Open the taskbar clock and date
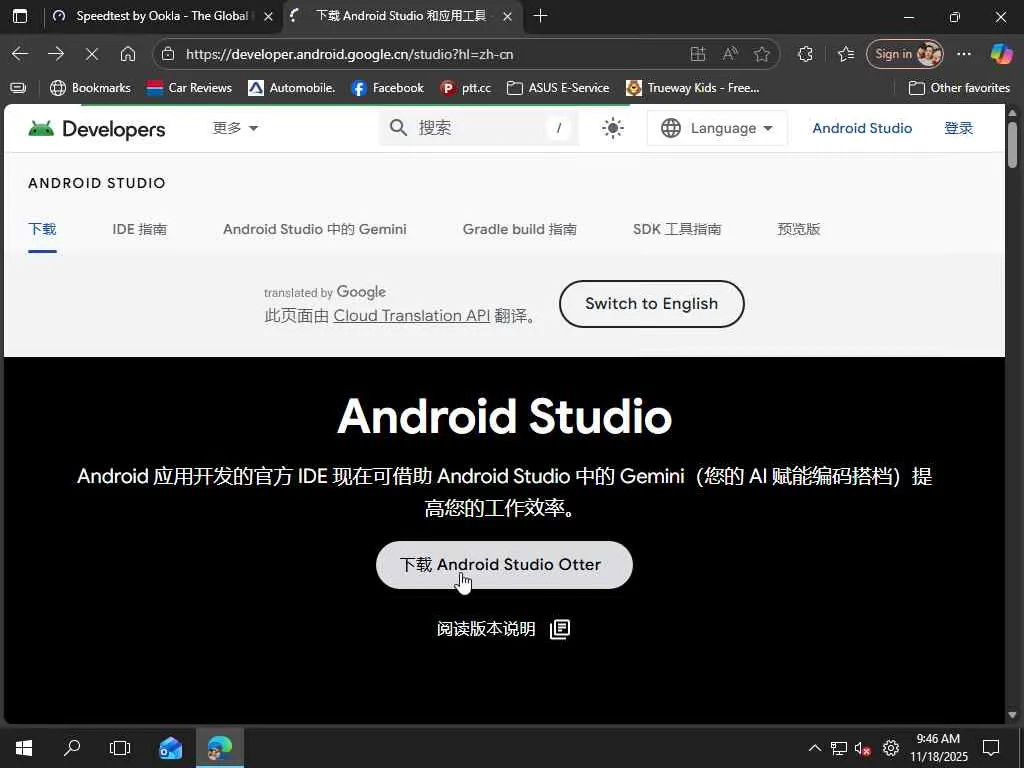This screenshot has width=1024, height=768. coord(938,748)
